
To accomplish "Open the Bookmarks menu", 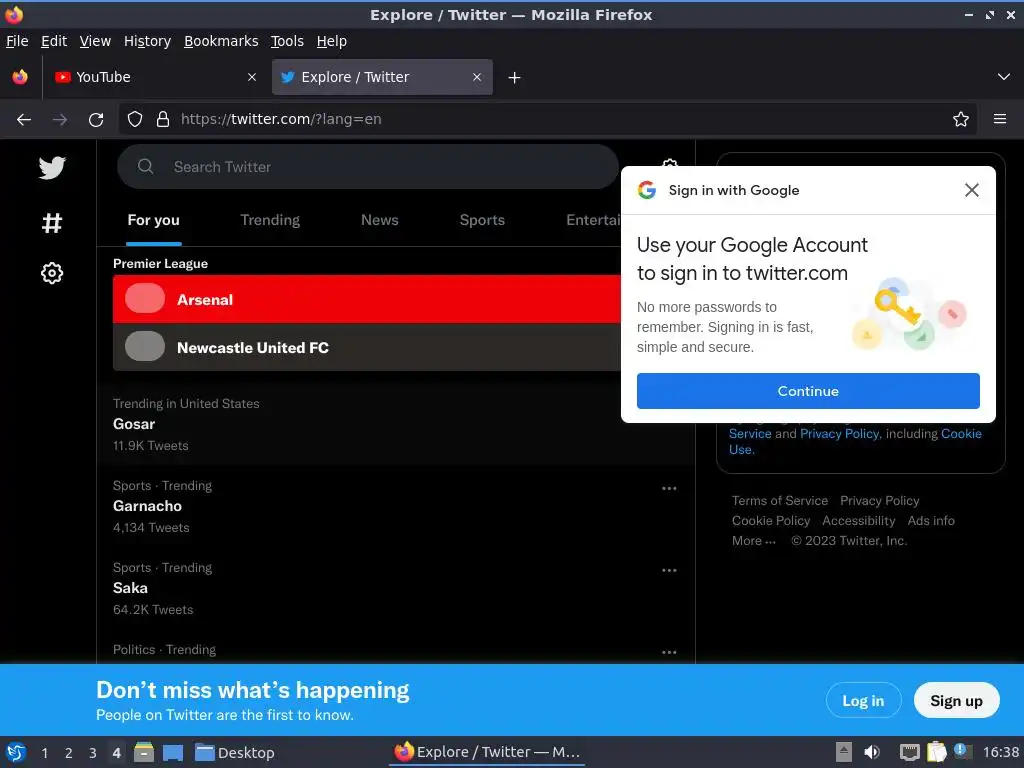I will (221, 41).
